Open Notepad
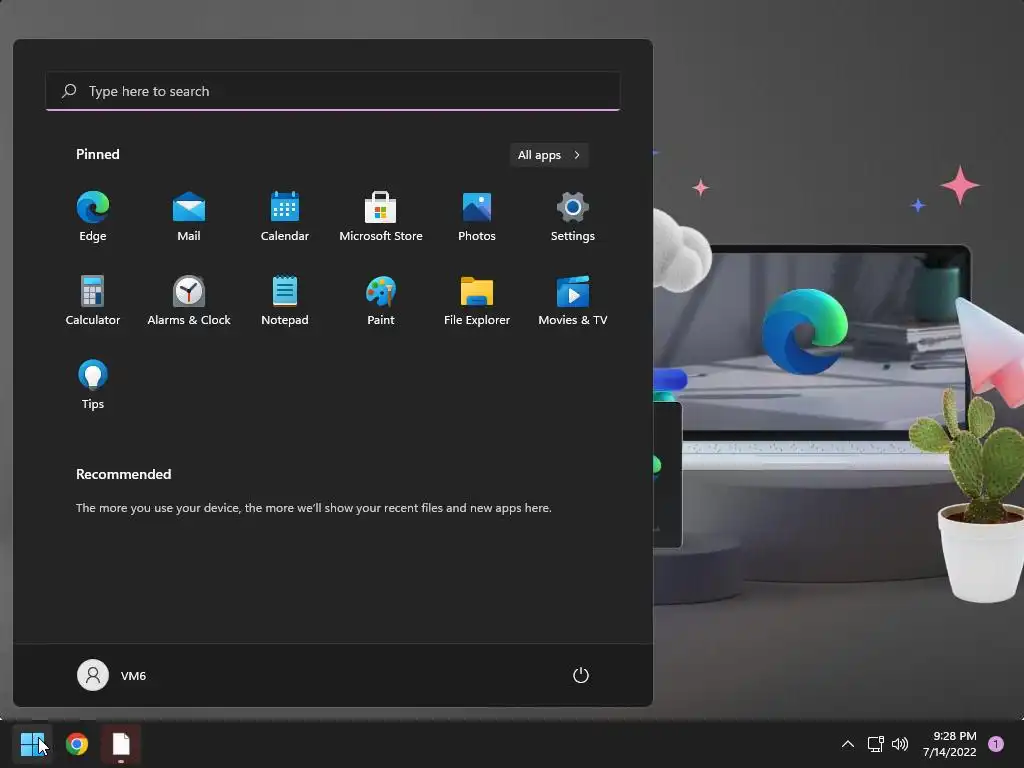Image resolution: width=1024 pixels, height=768 pixels. 285,300
